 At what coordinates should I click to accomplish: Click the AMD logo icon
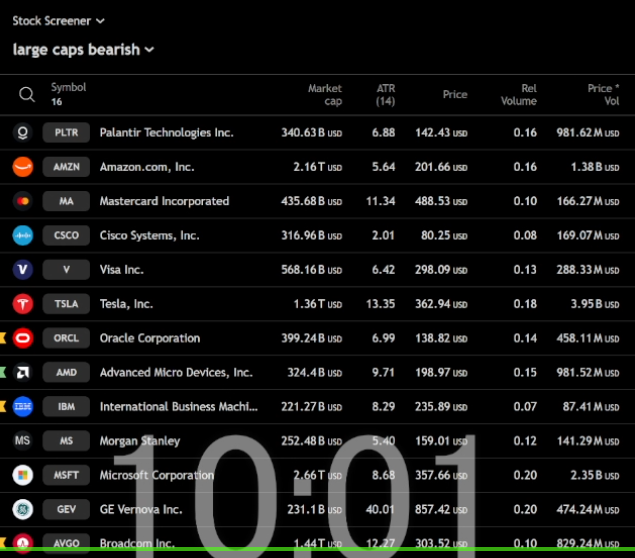(x=23, y=373)
